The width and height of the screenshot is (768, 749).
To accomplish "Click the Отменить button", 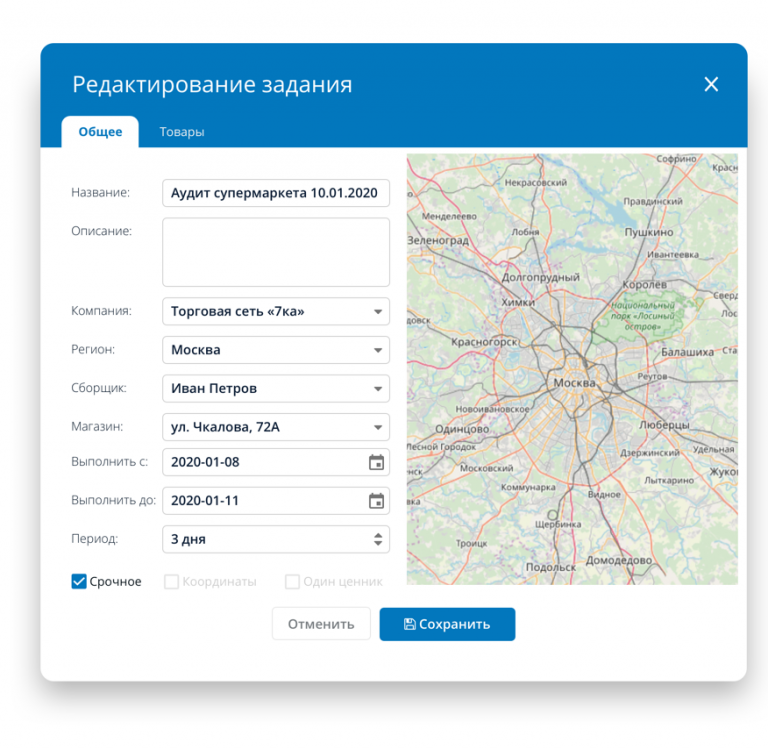I will [x=321, y=624].
